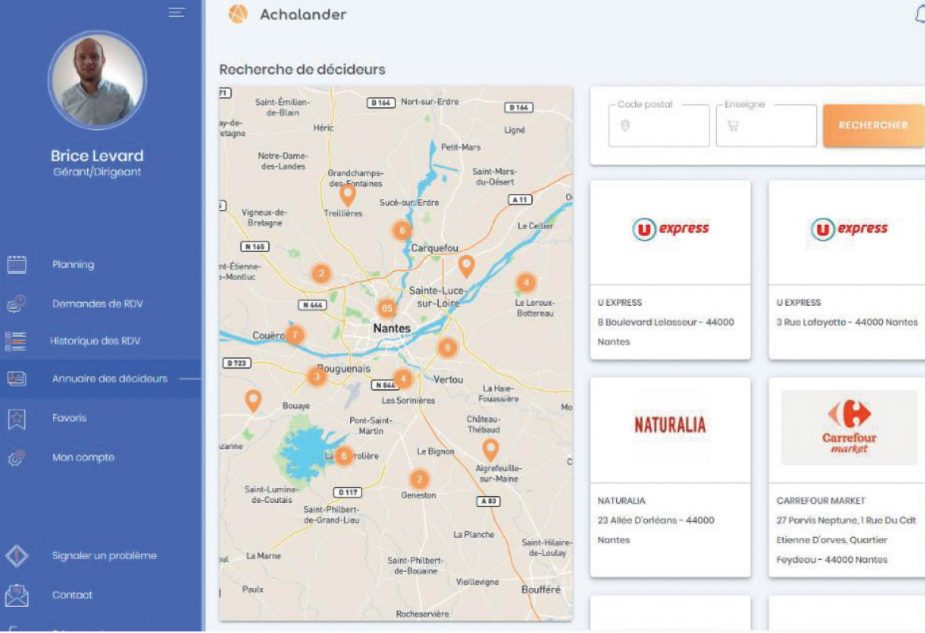Click NATURALIA card title text

pos(621,501)
